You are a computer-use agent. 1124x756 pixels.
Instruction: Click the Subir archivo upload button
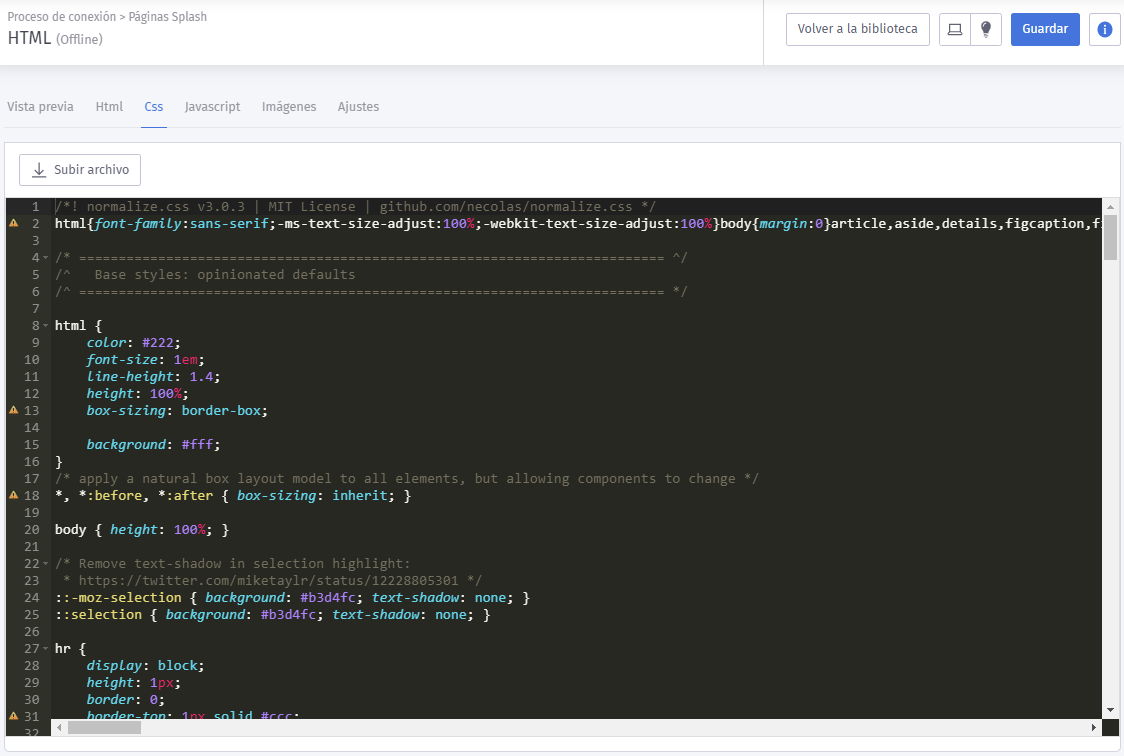pos(80,170)
